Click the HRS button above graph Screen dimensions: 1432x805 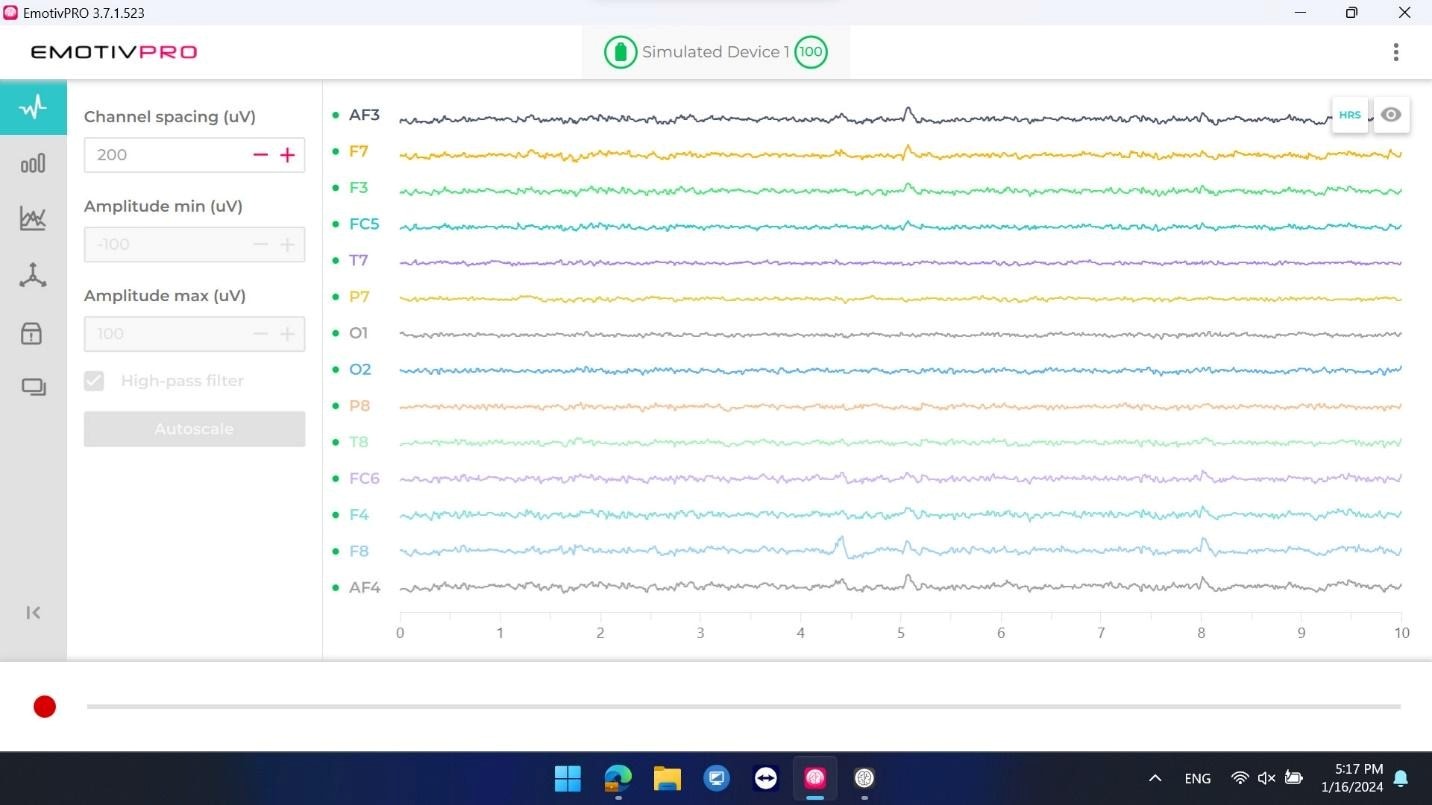[x=1349, y=115]
